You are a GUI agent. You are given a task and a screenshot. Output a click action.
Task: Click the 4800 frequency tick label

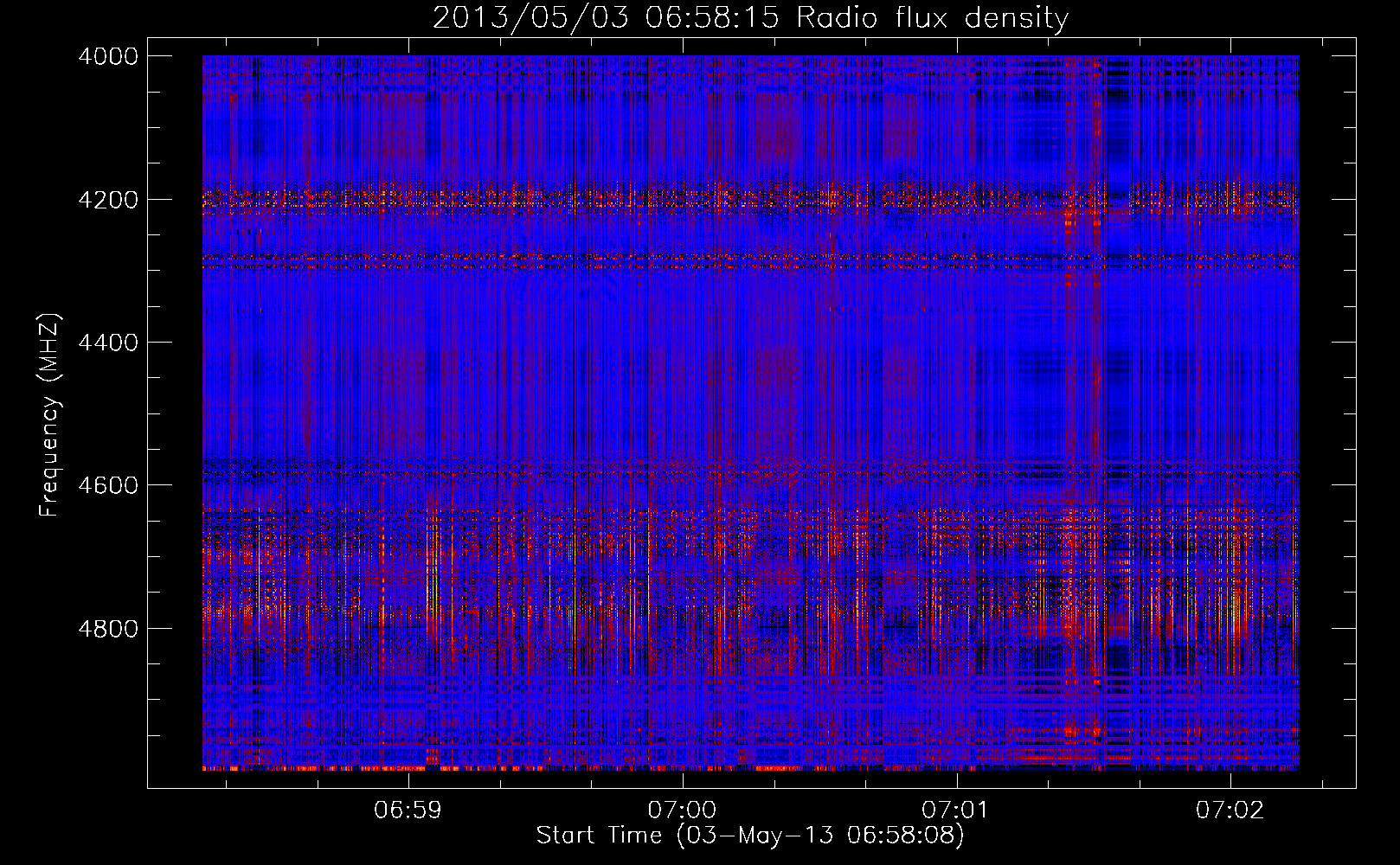click(108, 629)
